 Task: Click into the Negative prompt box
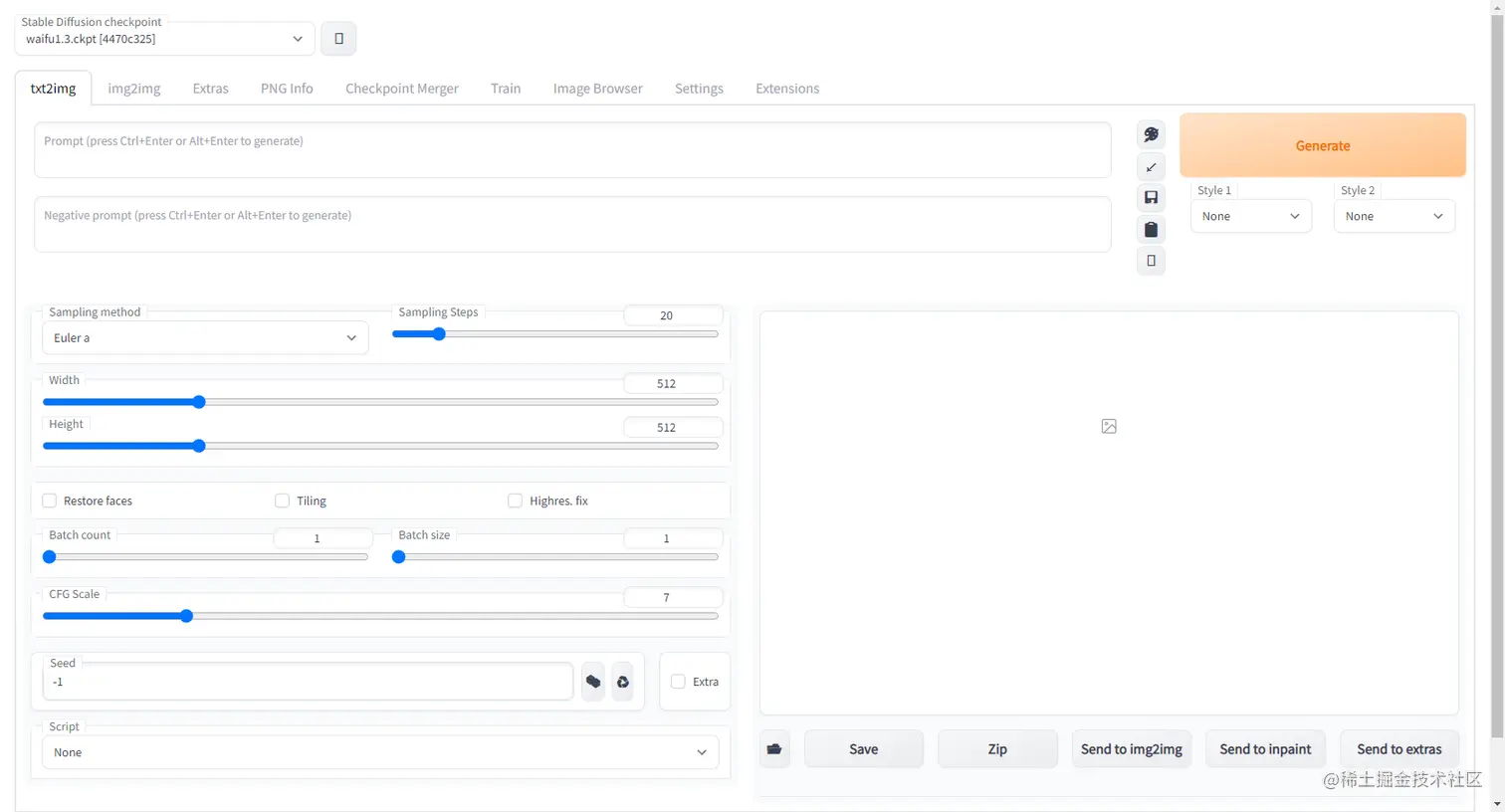click(572, 224)
